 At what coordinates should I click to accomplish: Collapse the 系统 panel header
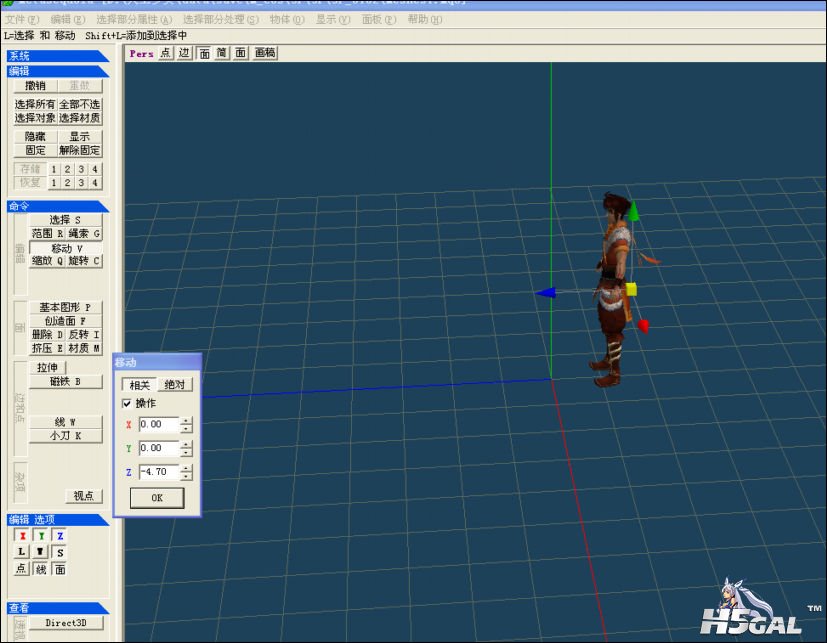coord(57,56)
